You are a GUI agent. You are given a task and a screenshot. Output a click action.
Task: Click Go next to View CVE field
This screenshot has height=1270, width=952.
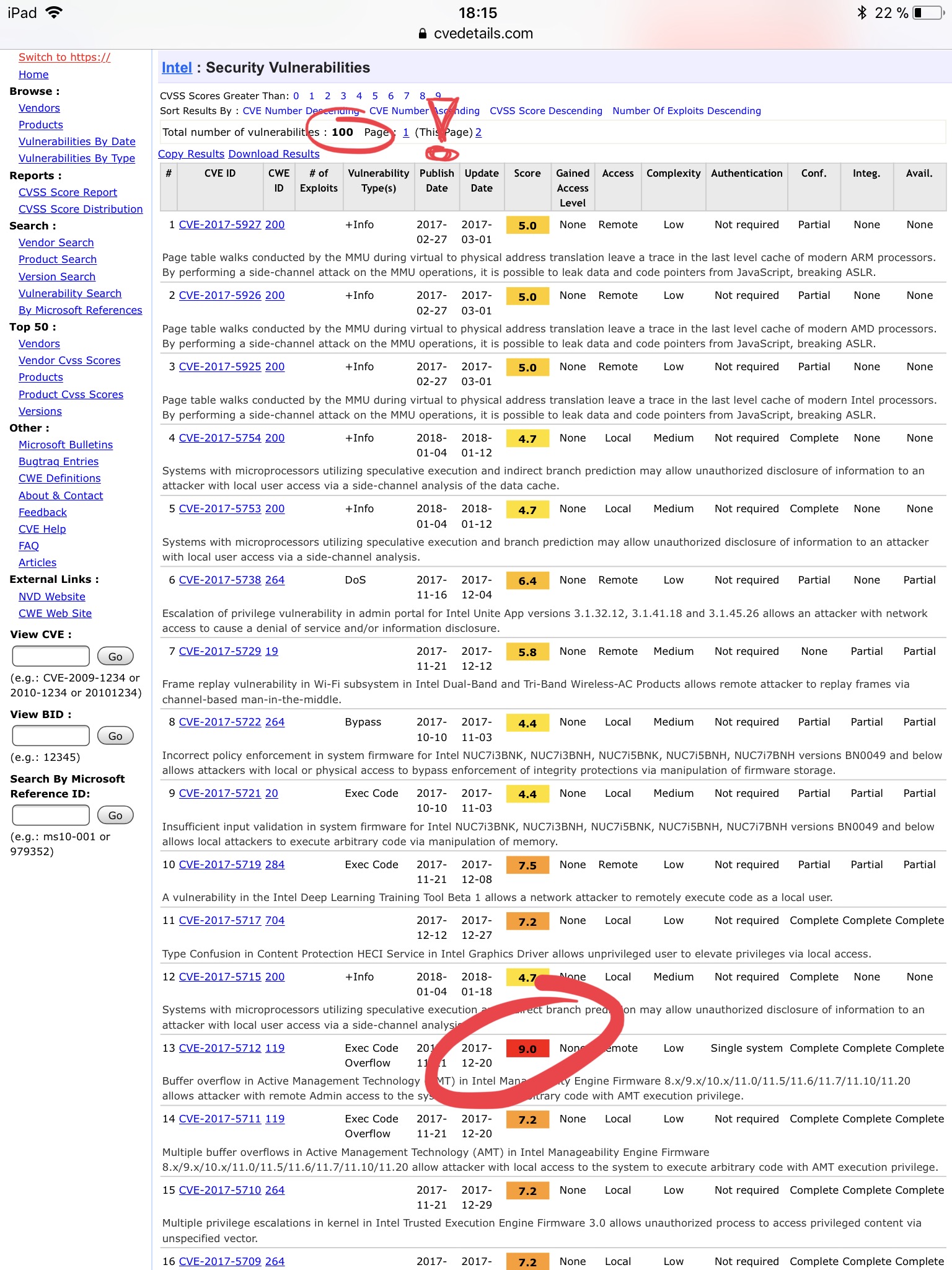[115, 656]
